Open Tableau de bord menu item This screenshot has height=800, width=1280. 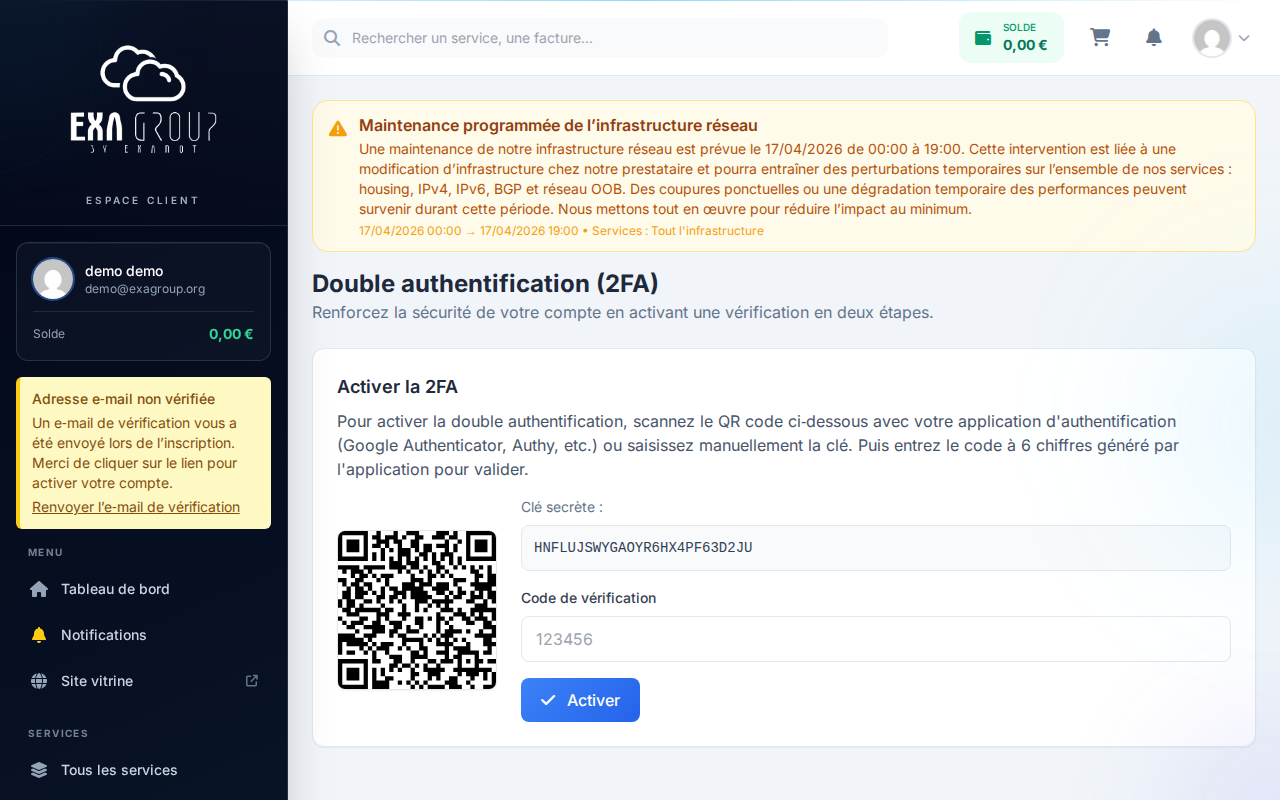point(144,589)
